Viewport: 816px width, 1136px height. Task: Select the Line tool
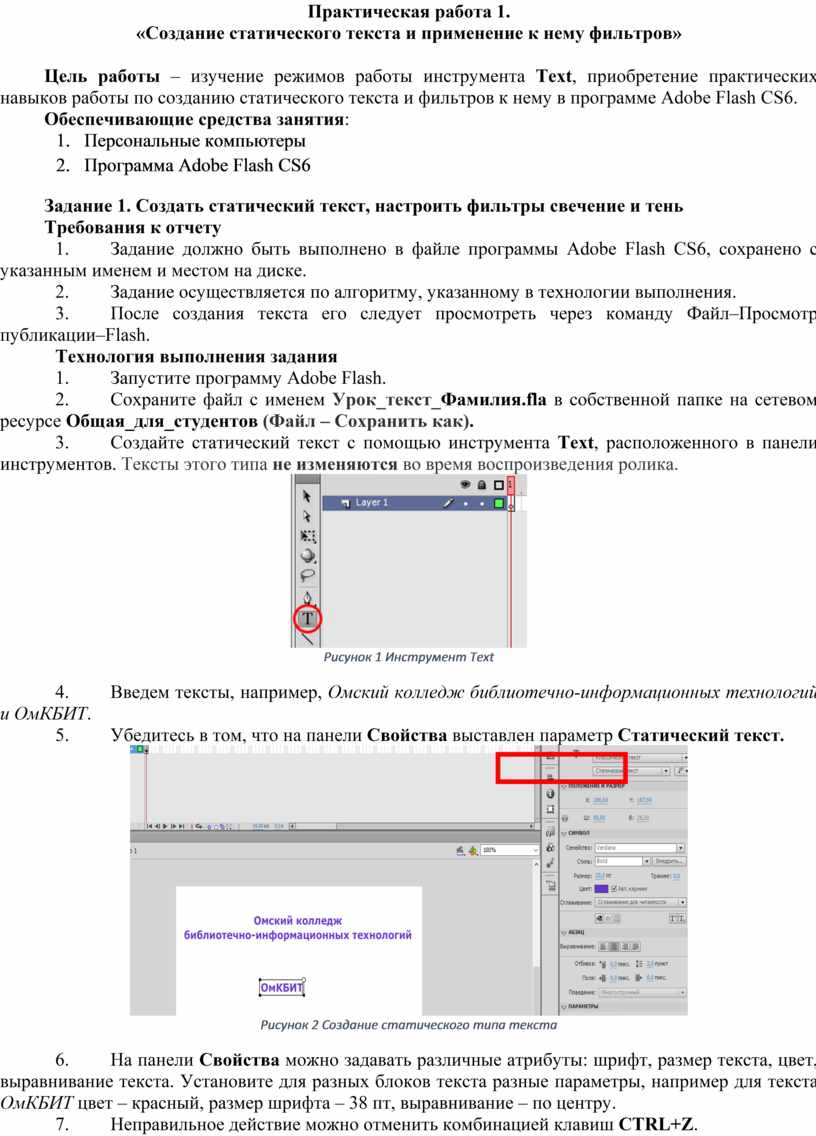(x=307, y=639)
